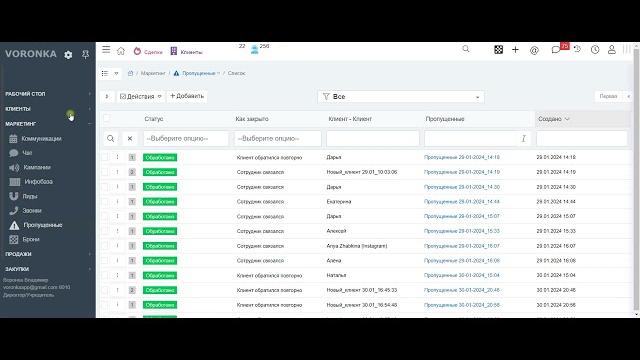Open row menu for client Наталья
The height and width of the screenshot is (360, 640).
(118, 275)
